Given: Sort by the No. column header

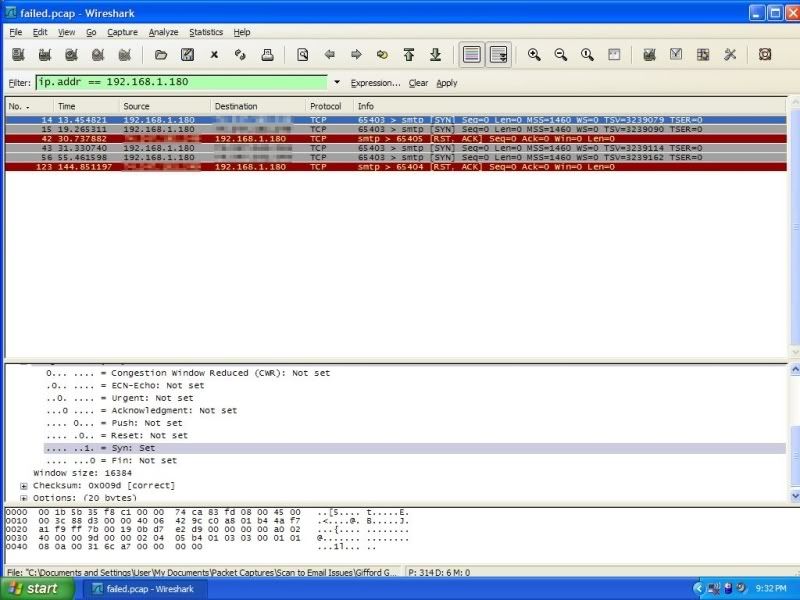Looking at the screenshot, I should [29, 106].
